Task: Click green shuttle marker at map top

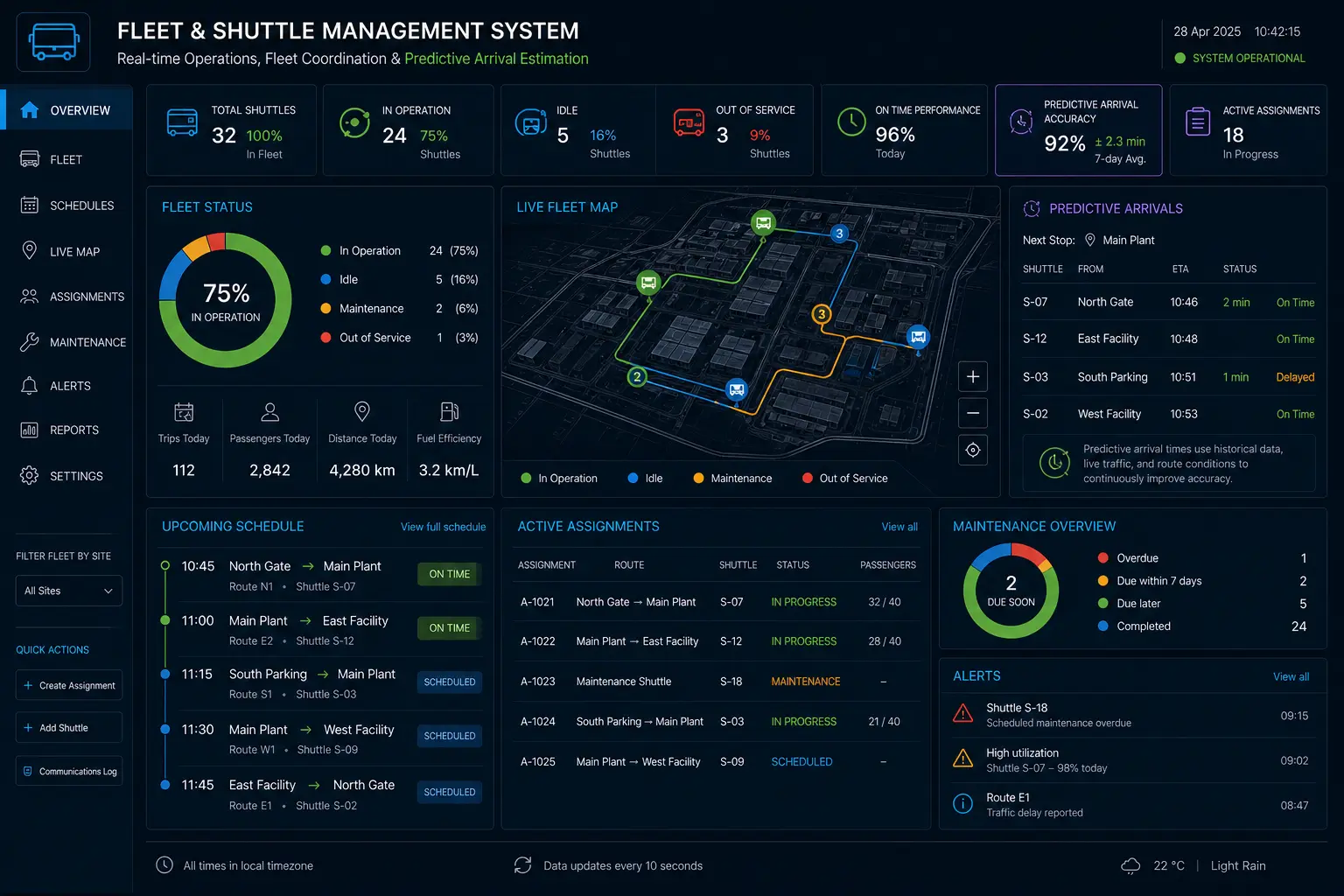Action: 763,222
